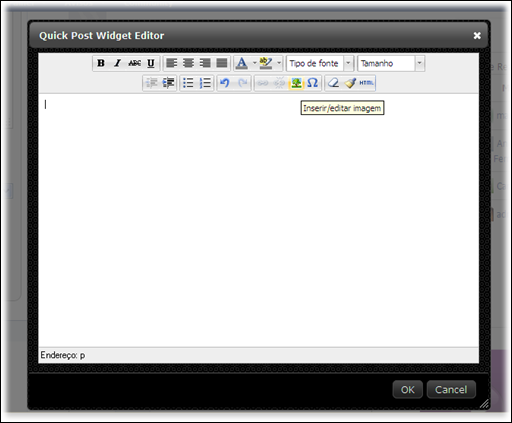Justify the text fully

[222, 63]
